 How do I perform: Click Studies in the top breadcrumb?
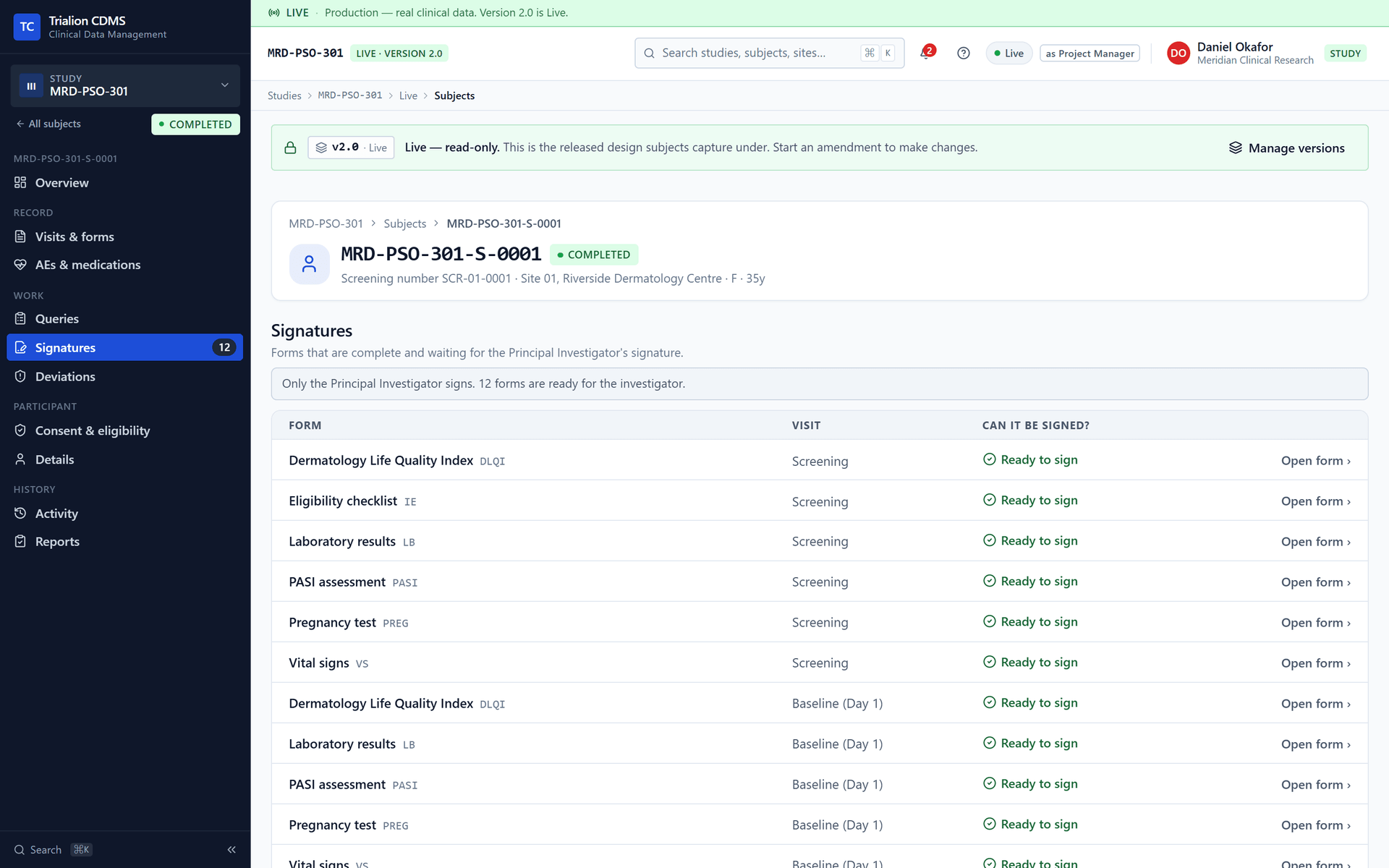coord(284,95)
